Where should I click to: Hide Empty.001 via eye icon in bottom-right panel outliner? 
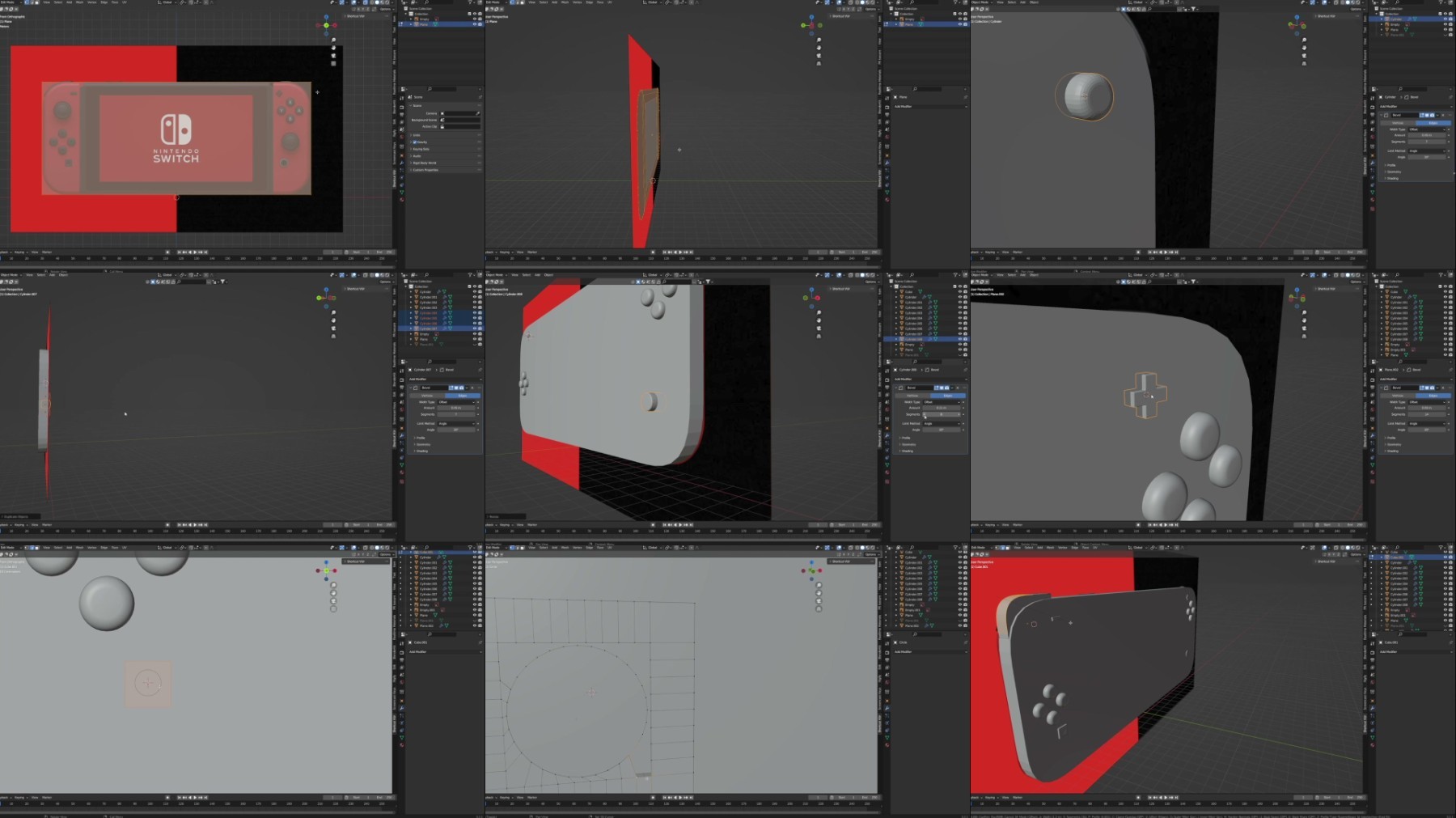(x=1445, y=615)
